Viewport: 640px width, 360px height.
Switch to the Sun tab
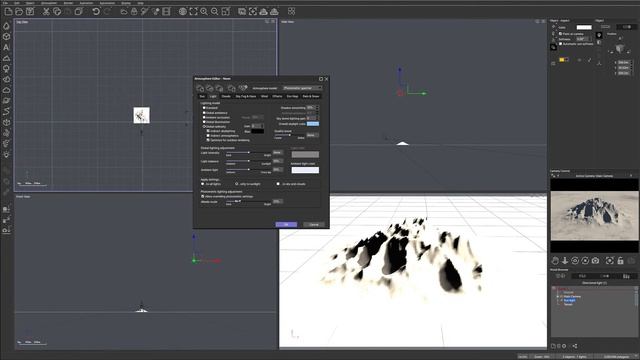202,96
